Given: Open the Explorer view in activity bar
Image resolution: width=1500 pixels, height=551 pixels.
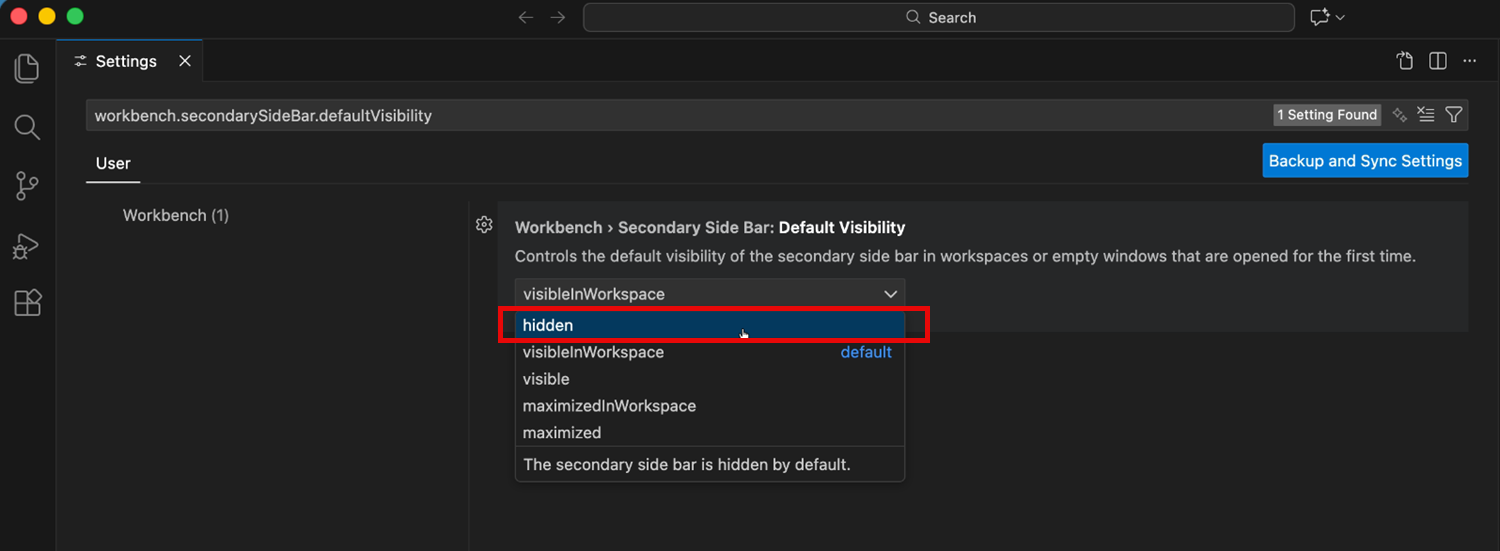Looking at the screenshot, I should pyautogui.click(x=27, y=68).
